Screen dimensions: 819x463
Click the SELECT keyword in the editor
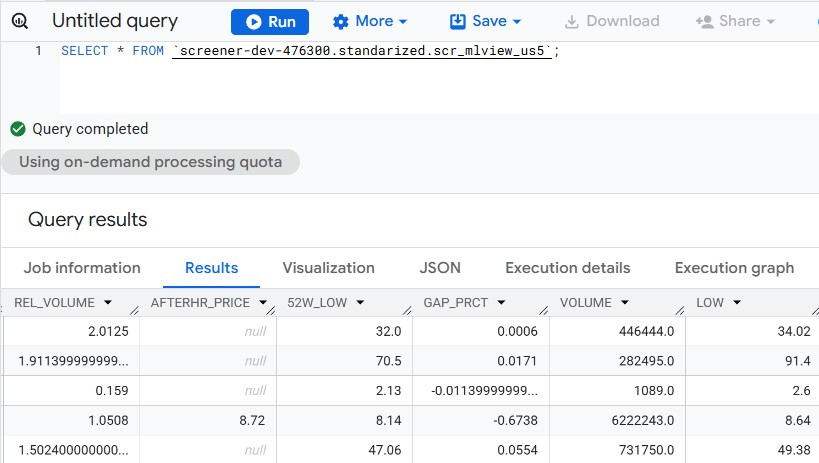[x=85, y=51]
